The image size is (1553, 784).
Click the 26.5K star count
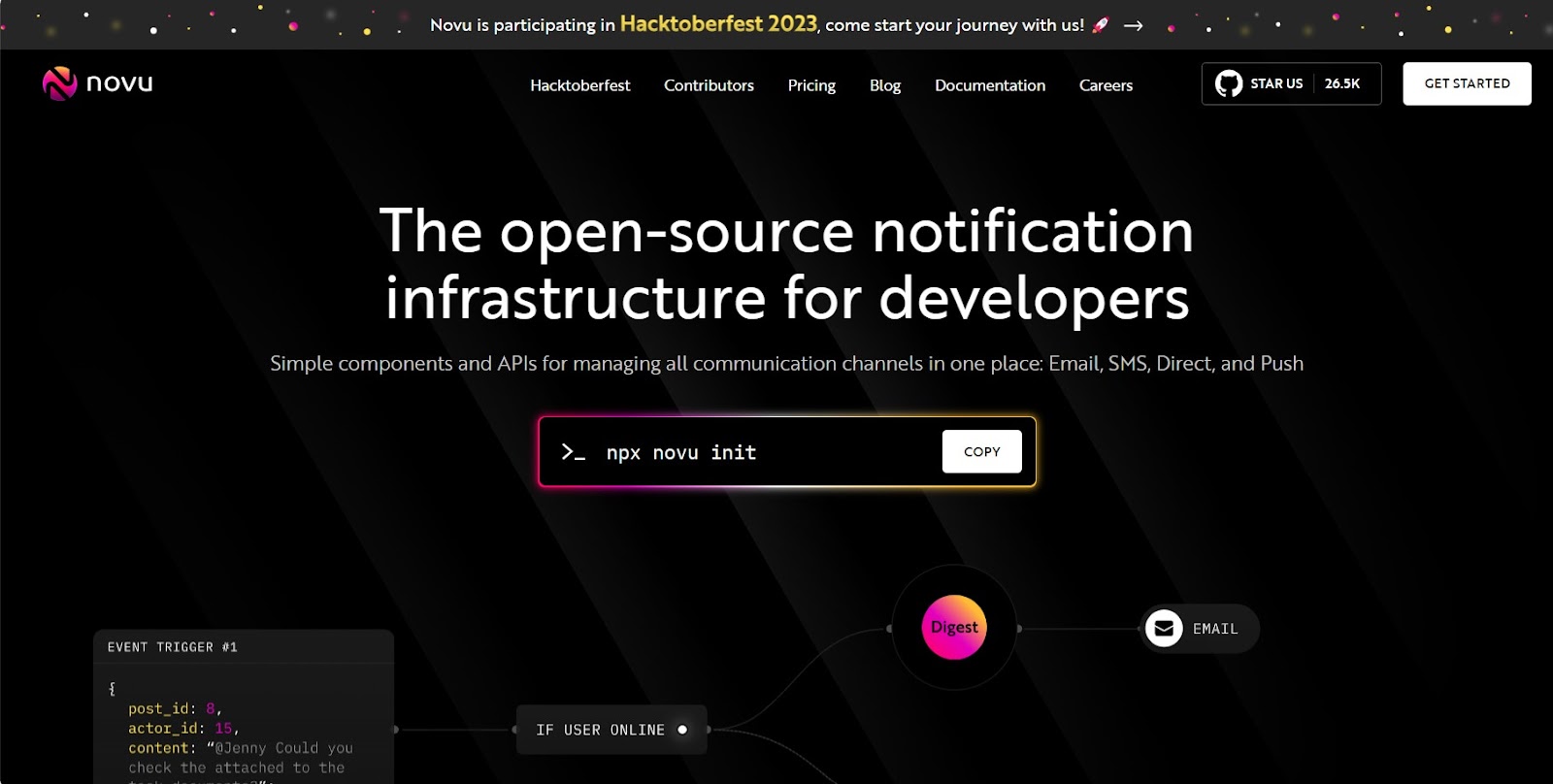(1341, 83)
